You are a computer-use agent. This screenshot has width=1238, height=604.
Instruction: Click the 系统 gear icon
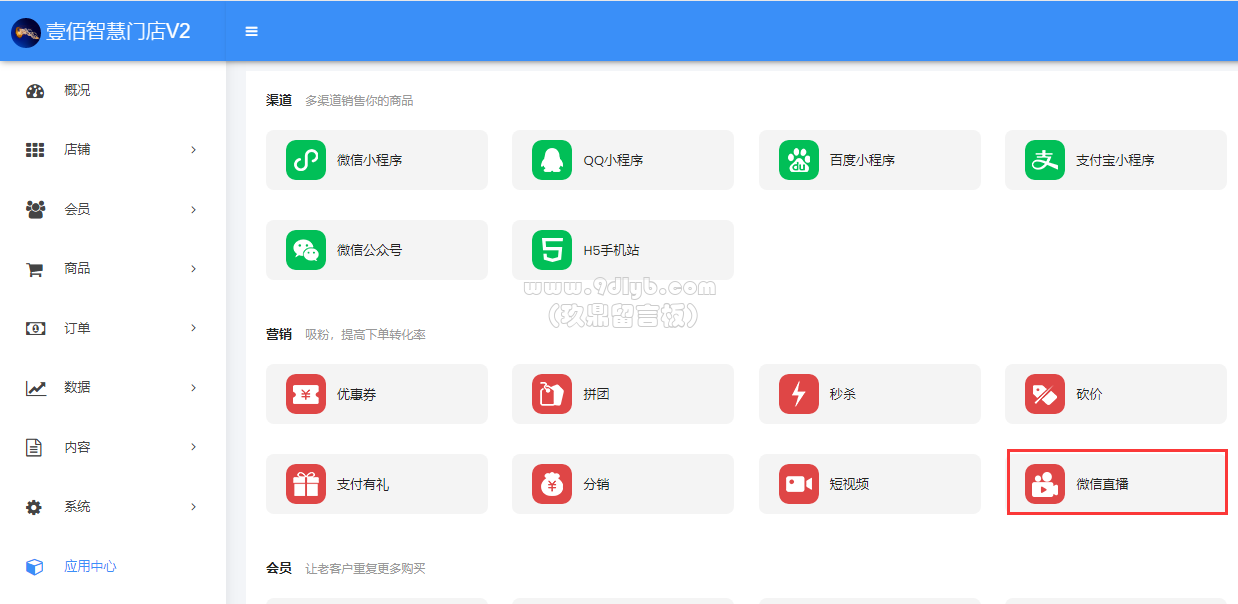34,507
